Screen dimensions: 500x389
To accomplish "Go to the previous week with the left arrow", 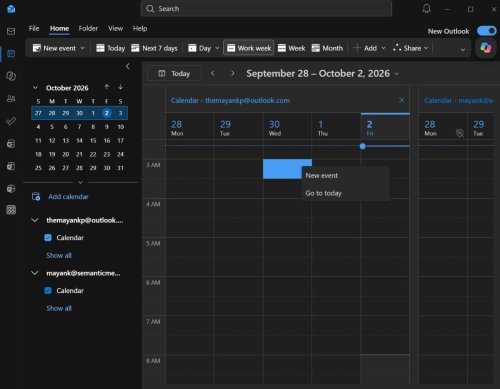I will (213, 73).
